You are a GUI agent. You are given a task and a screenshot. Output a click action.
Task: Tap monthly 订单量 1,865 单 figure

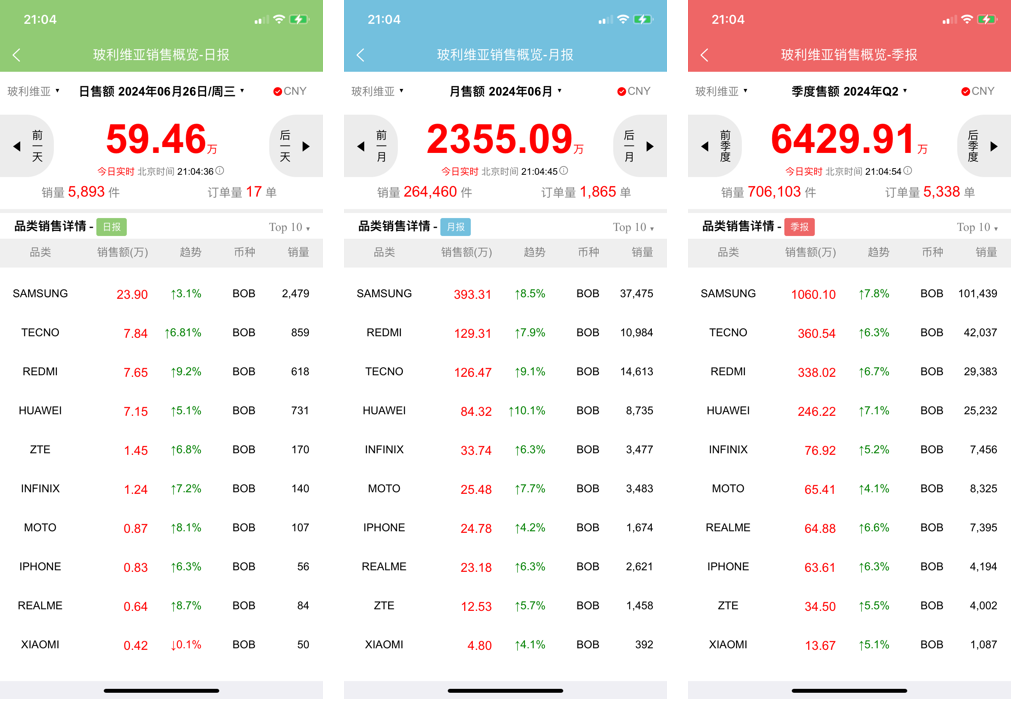(x=586, y=192)
